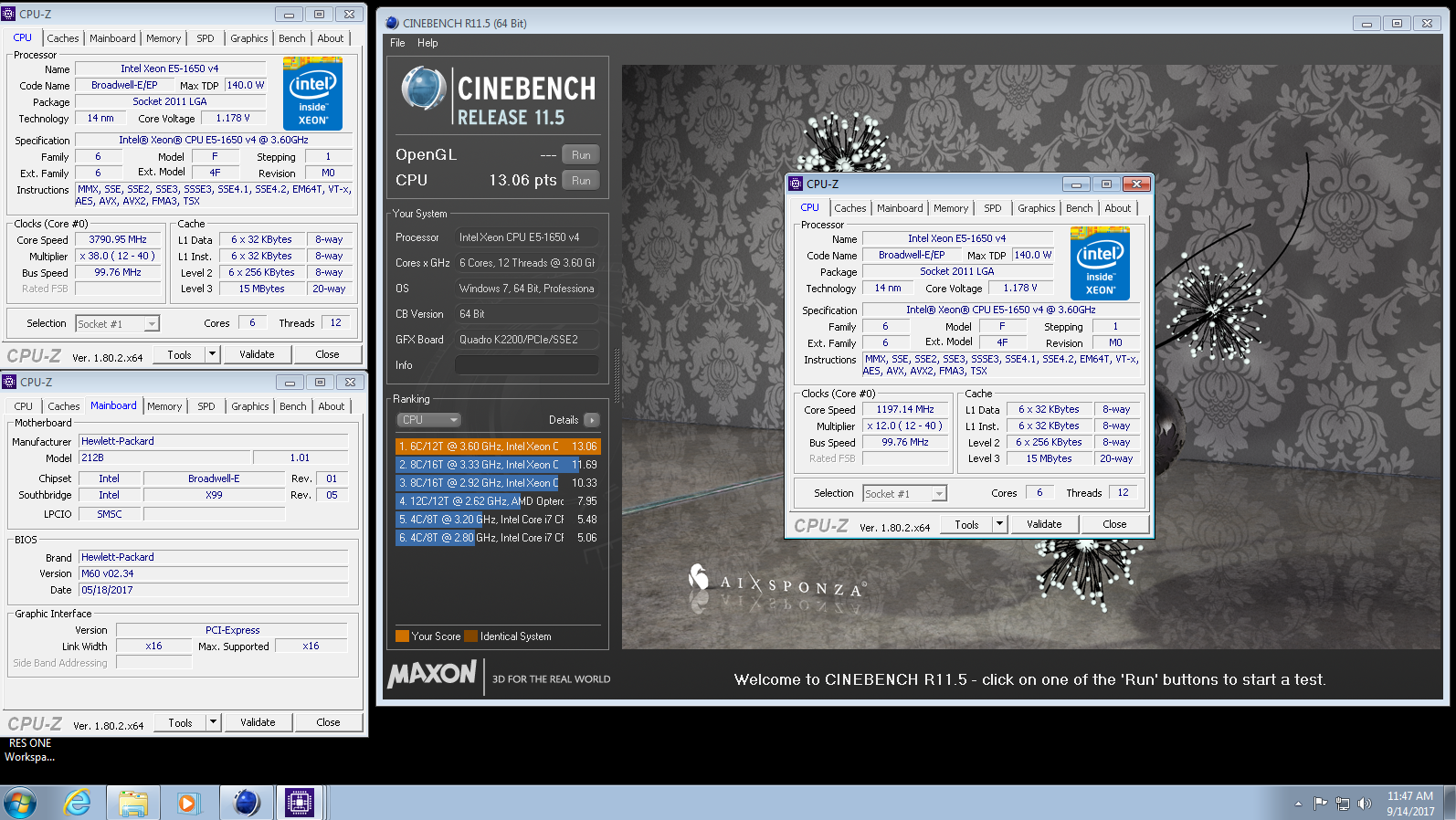Switch to CPU-Z taskbar icon
The width and height of the screenshot is (1456, 820).
coord(300,803)
